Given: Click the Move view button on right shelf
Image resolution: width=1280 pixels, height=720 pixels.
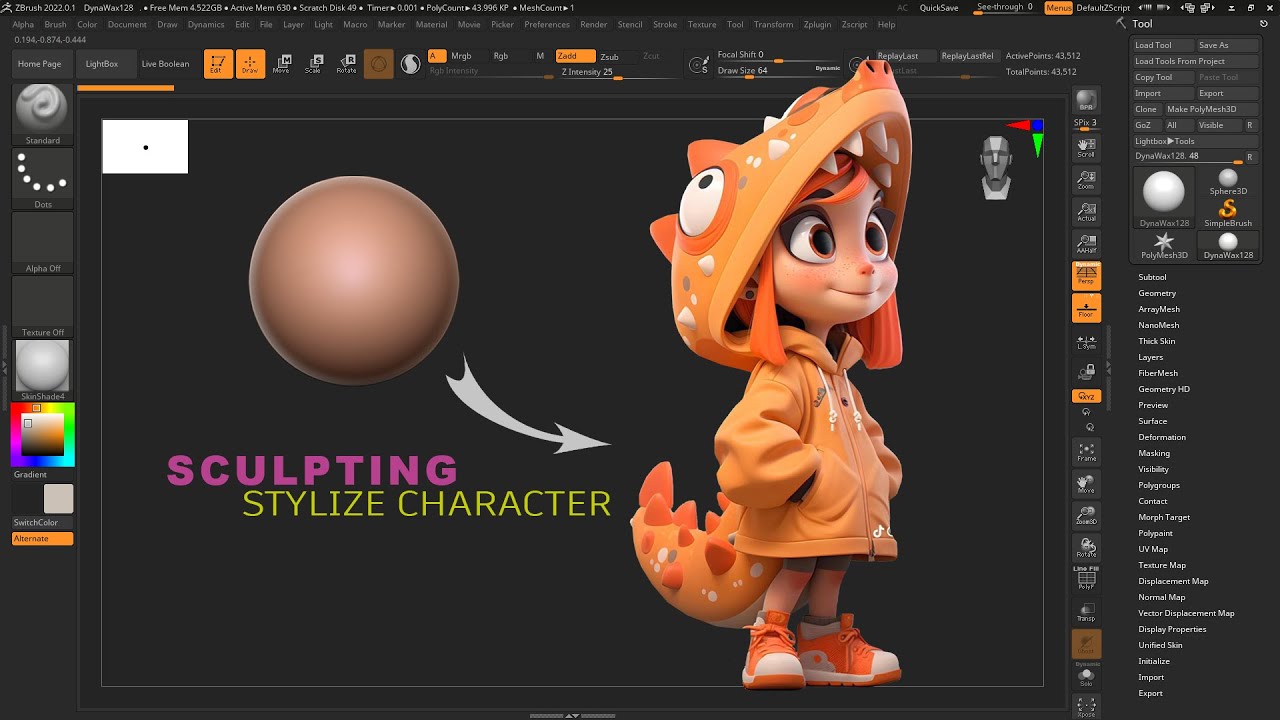Looking at the screenshot, I should coord(1086,484).
